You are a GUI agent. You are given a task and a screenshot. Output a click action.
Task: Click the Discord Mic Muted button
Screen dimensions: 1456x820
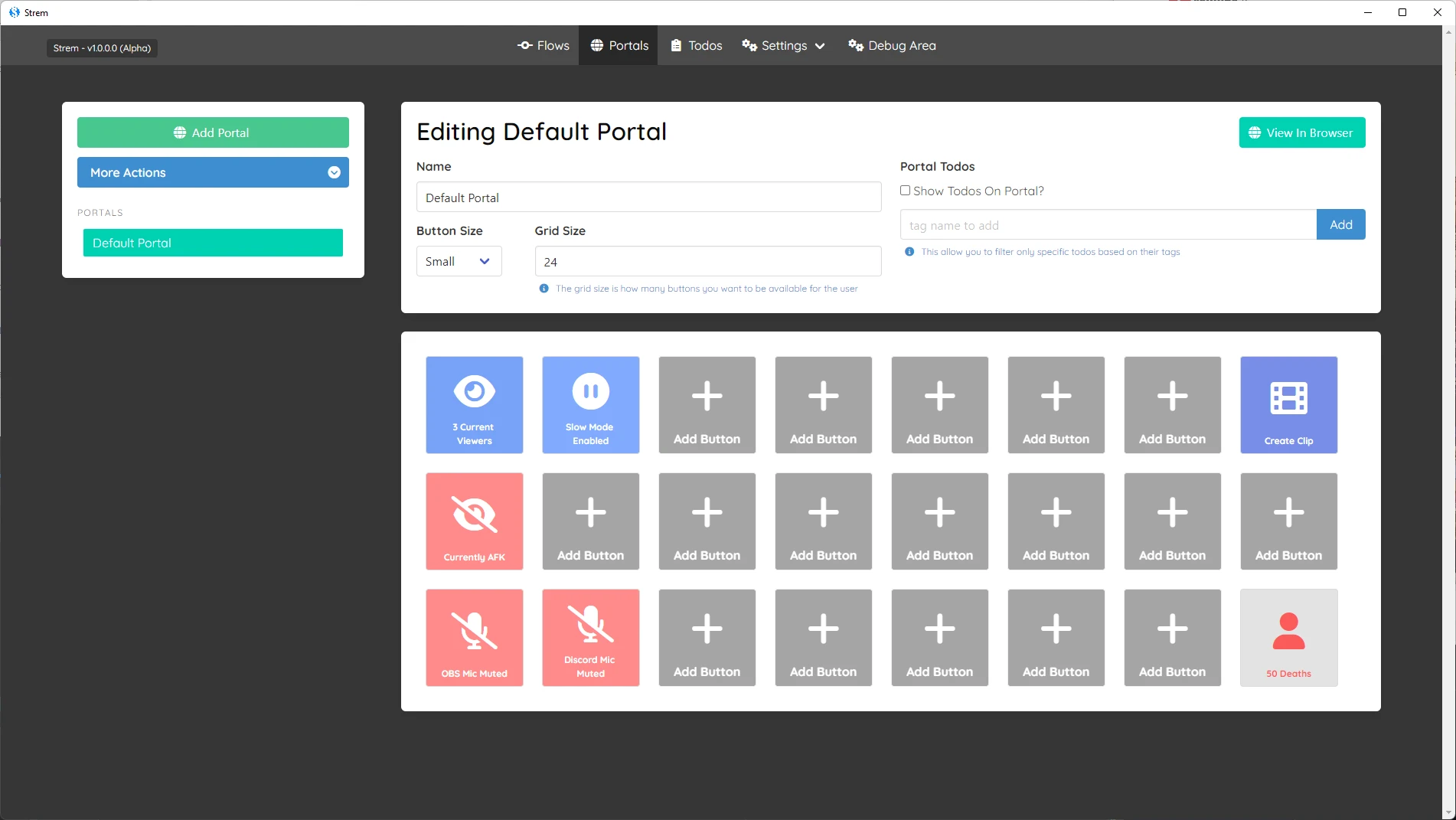(x=590, y=638)
